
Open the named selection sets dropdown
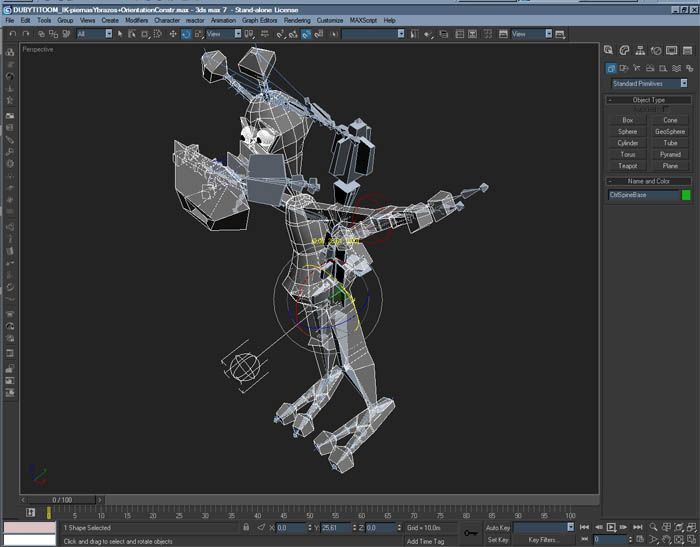tap(373, 33)
